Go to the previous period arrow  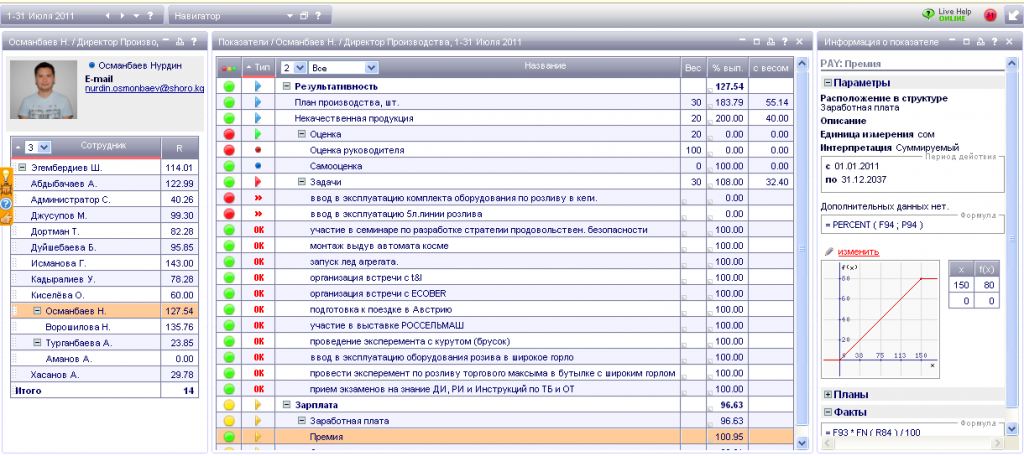107,15
